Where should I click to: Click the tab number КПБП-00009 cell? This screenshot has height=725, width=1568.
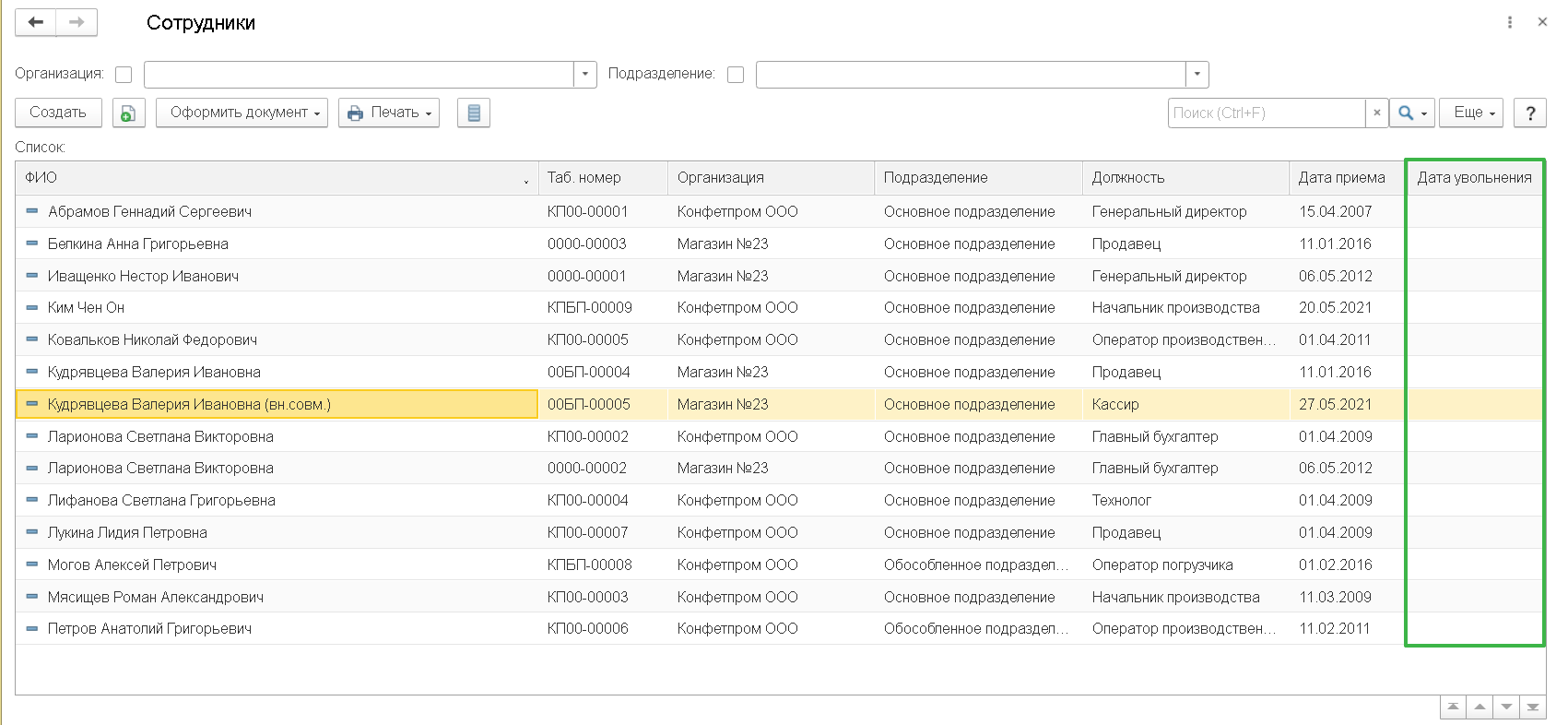tap(603, 307)
